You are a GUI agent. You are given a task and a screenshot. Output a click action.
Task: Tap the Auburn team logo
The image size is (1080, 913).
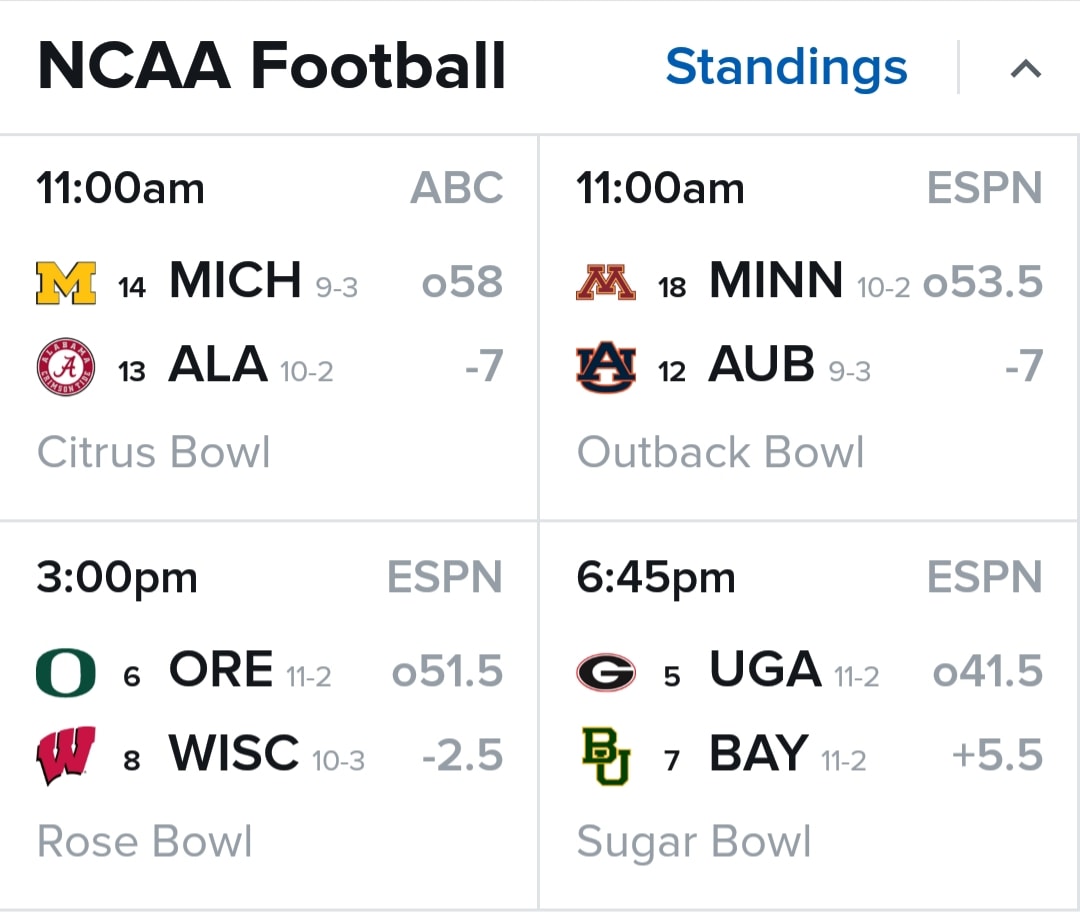click(605, 367)
